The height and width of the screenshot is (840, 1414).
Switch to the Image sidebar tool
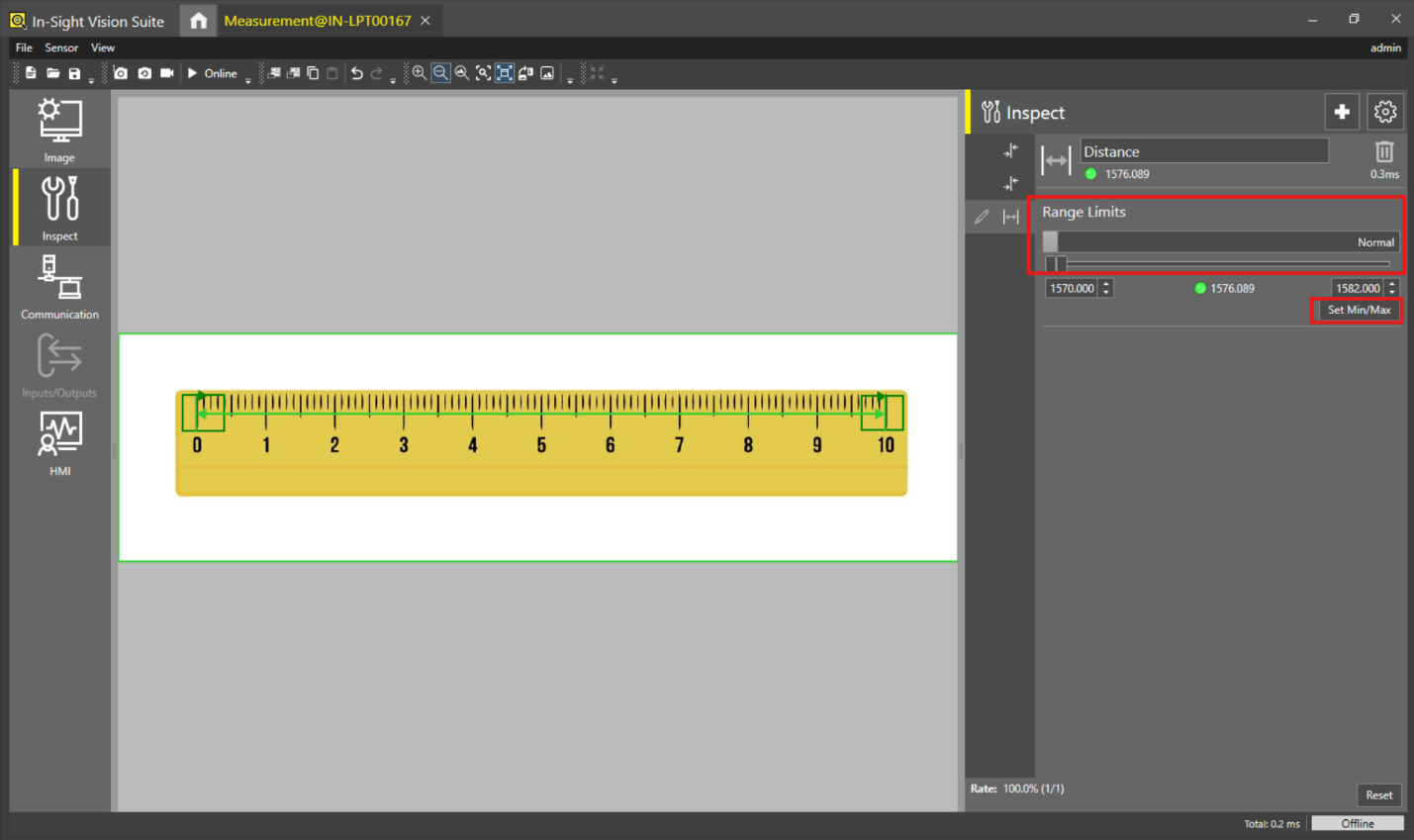(58, 130)
